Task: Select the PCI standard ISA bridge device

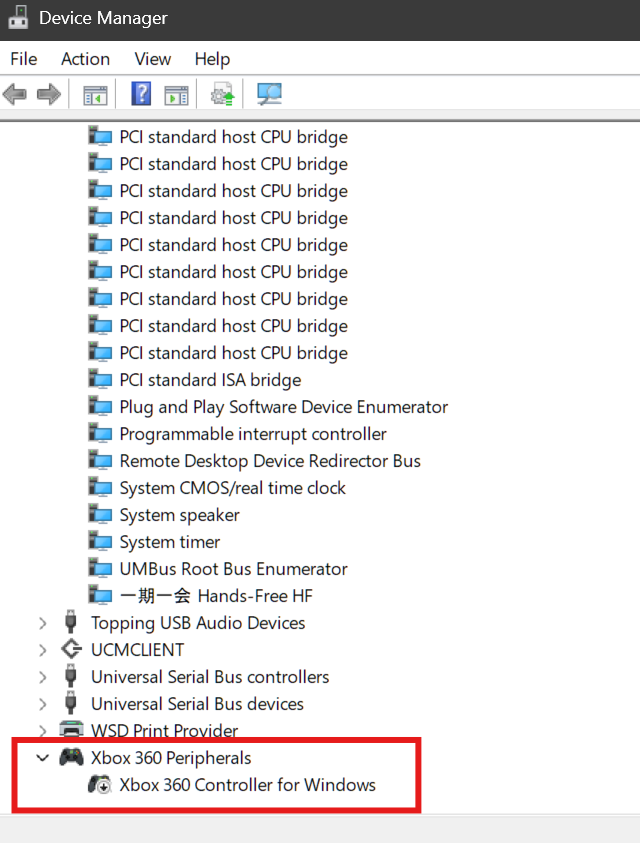Action: point(210,380)
